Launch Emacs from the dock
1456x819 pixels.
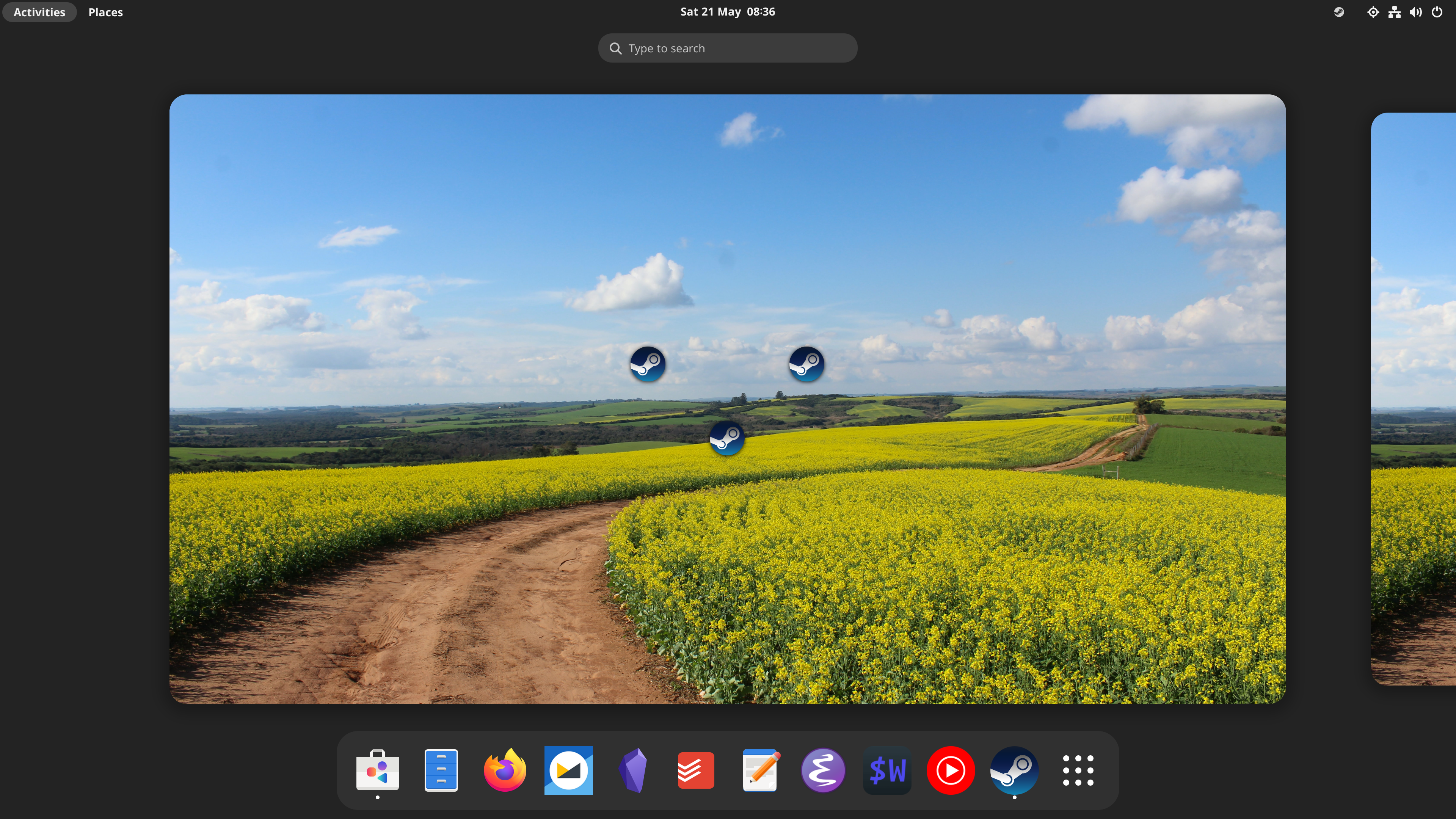pyautogui.click(x=823, y=770)
